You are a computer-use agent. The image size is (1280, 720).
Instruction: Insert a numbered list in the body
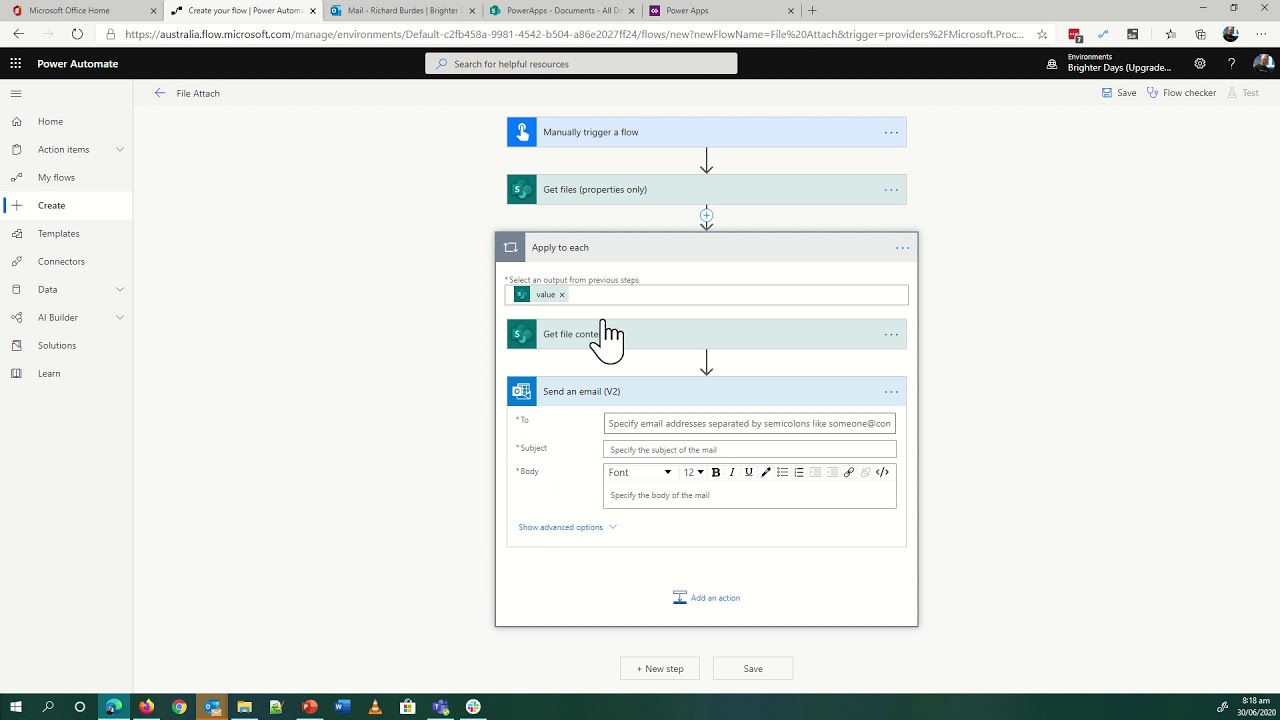pyautogui.click(x=799, y=472)
